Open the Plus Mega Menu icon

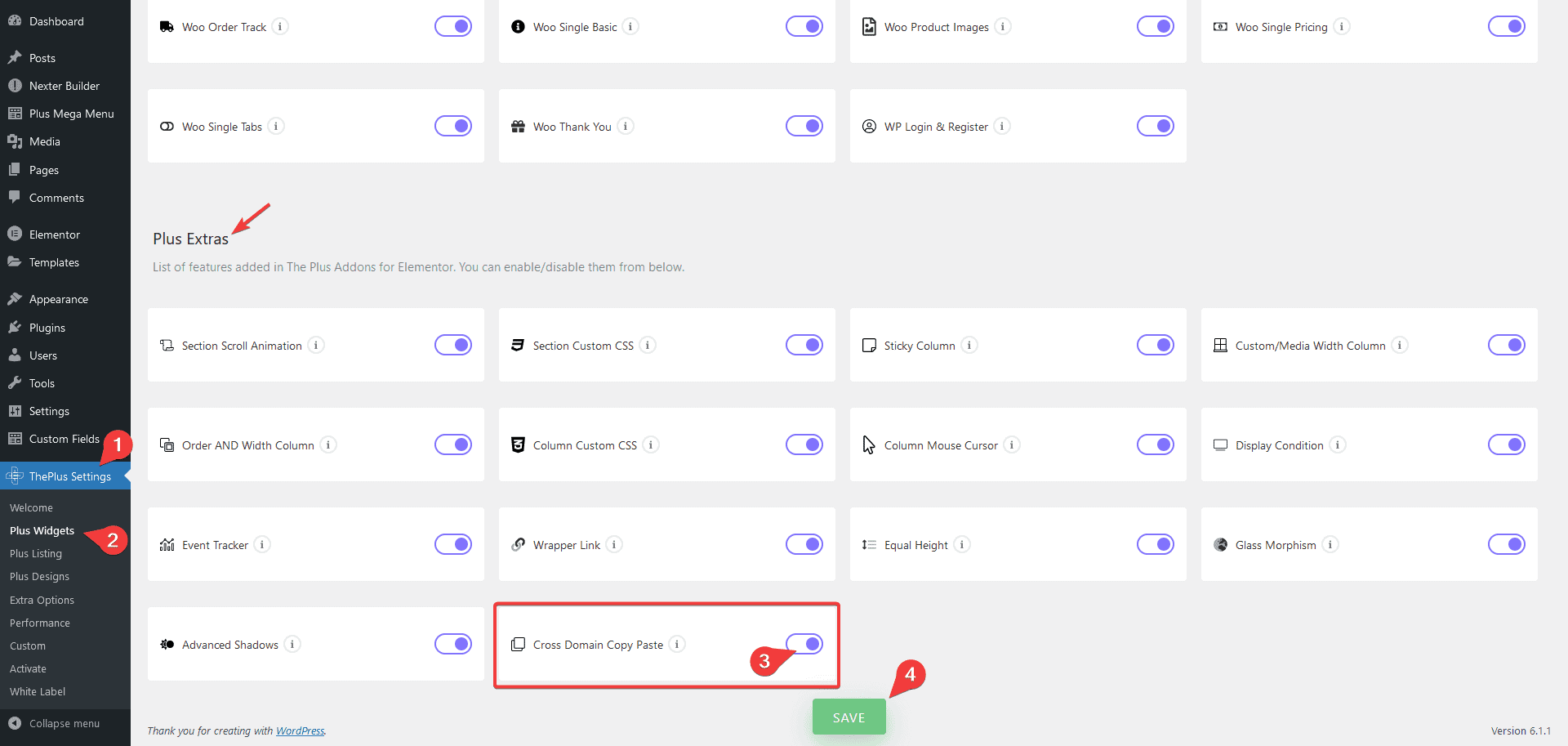point(14,113)
